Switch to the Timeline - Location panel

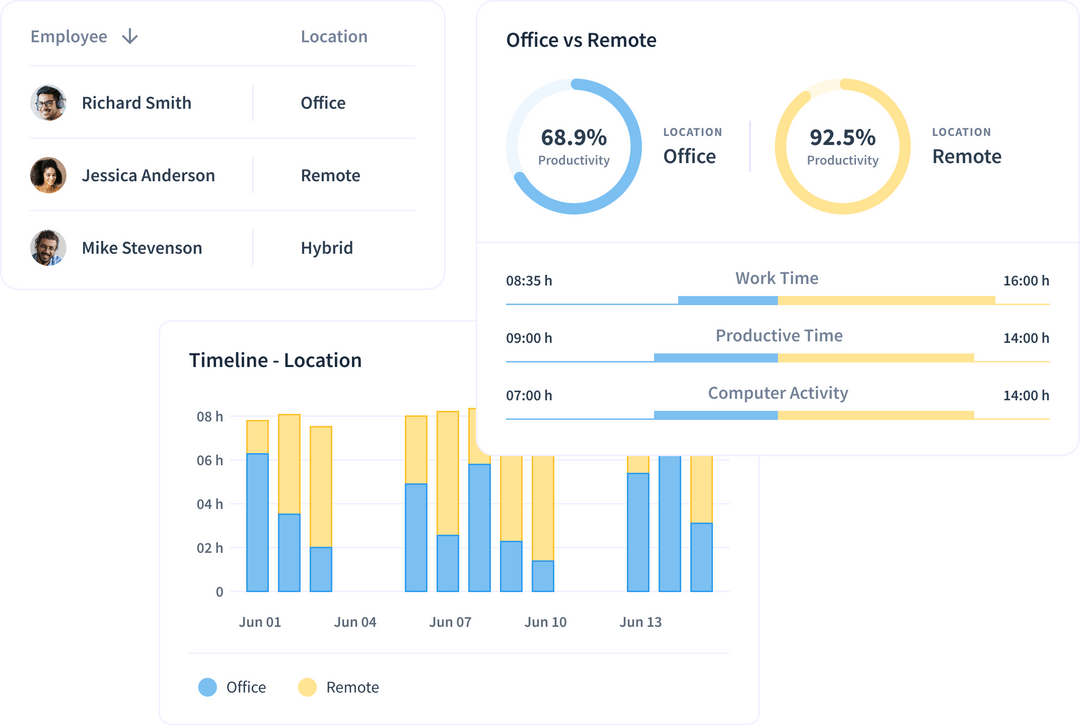pos(276,360)
